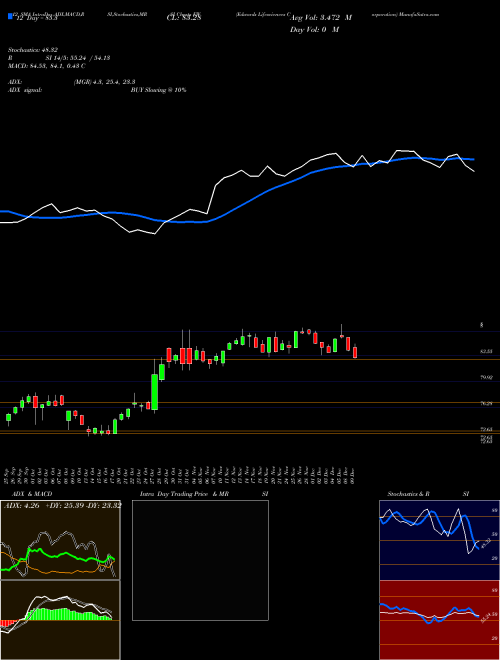Click the '(MGR) 4.3, 25.4, 23.3' values
This screenshot has height=660, width=500.
(104, 82)
